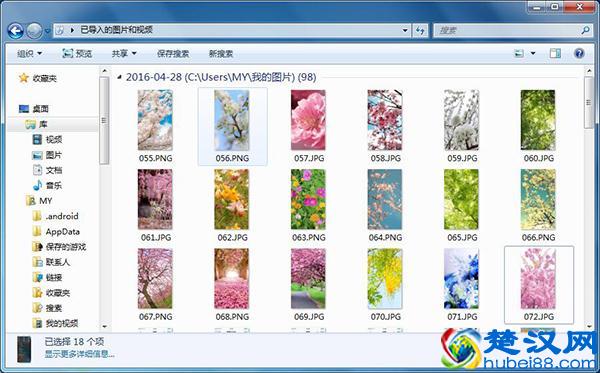Image resolution: width=600 pixels, height=373 pixels.
Task: Open the 音乐 library
Action: point(47,186)
